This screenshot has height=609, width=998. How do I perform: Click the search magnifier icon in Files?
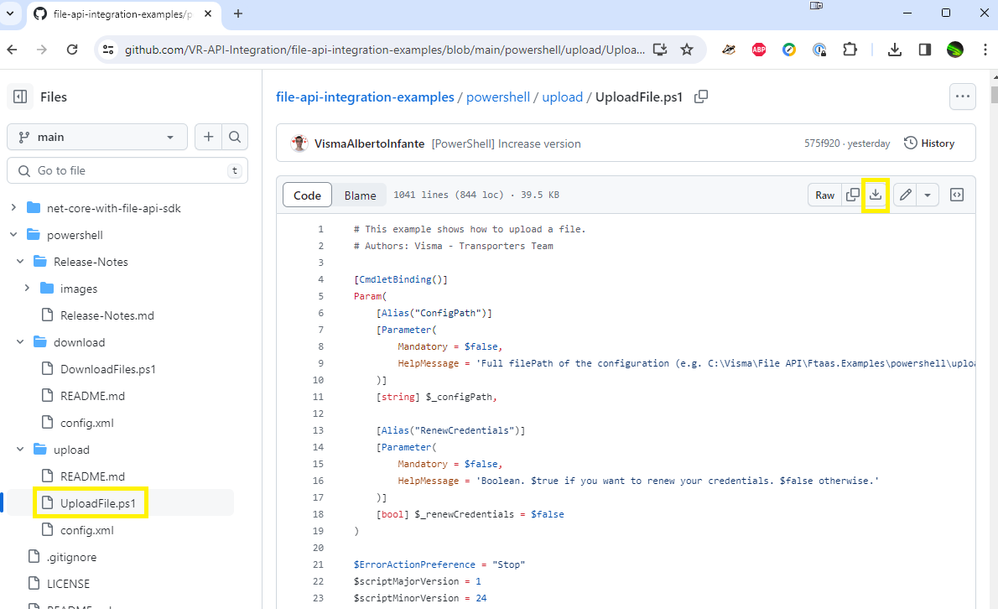pyautogui.click(x=234, y=137)
